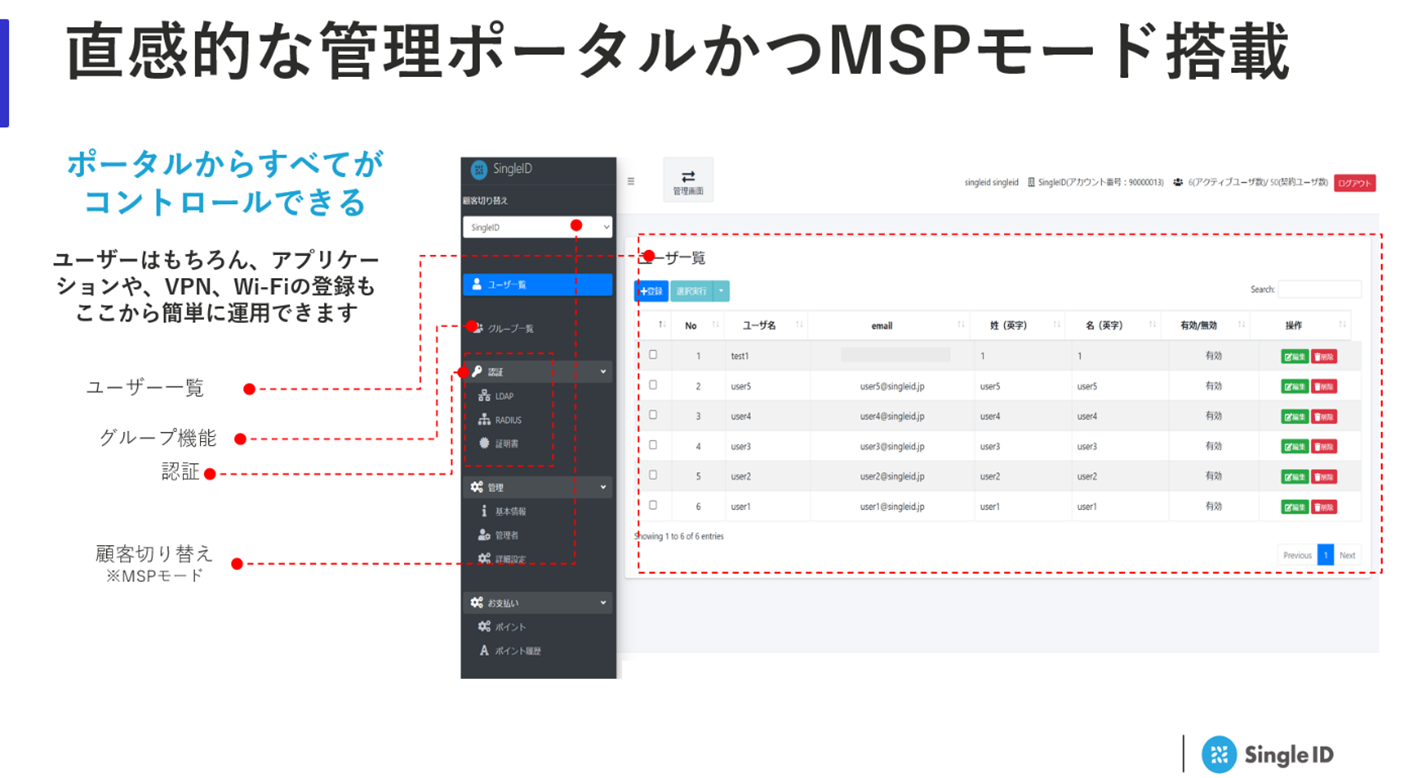Click 編集 for user3 row
Image resolution: width=1404 pixels, height=778 pixels.
(1295, 446)
